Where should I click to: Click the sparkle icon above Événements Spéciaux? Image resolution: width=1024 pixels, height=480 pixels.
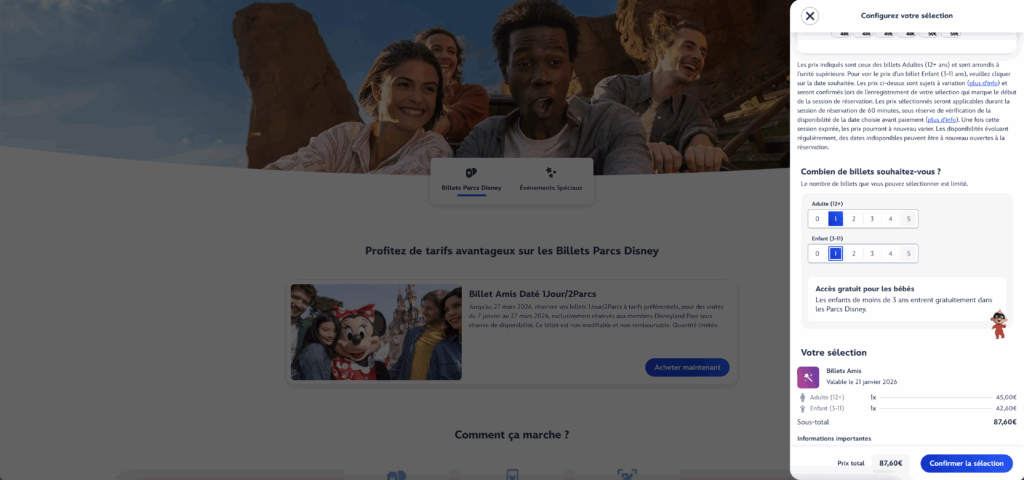coord(551,172)
